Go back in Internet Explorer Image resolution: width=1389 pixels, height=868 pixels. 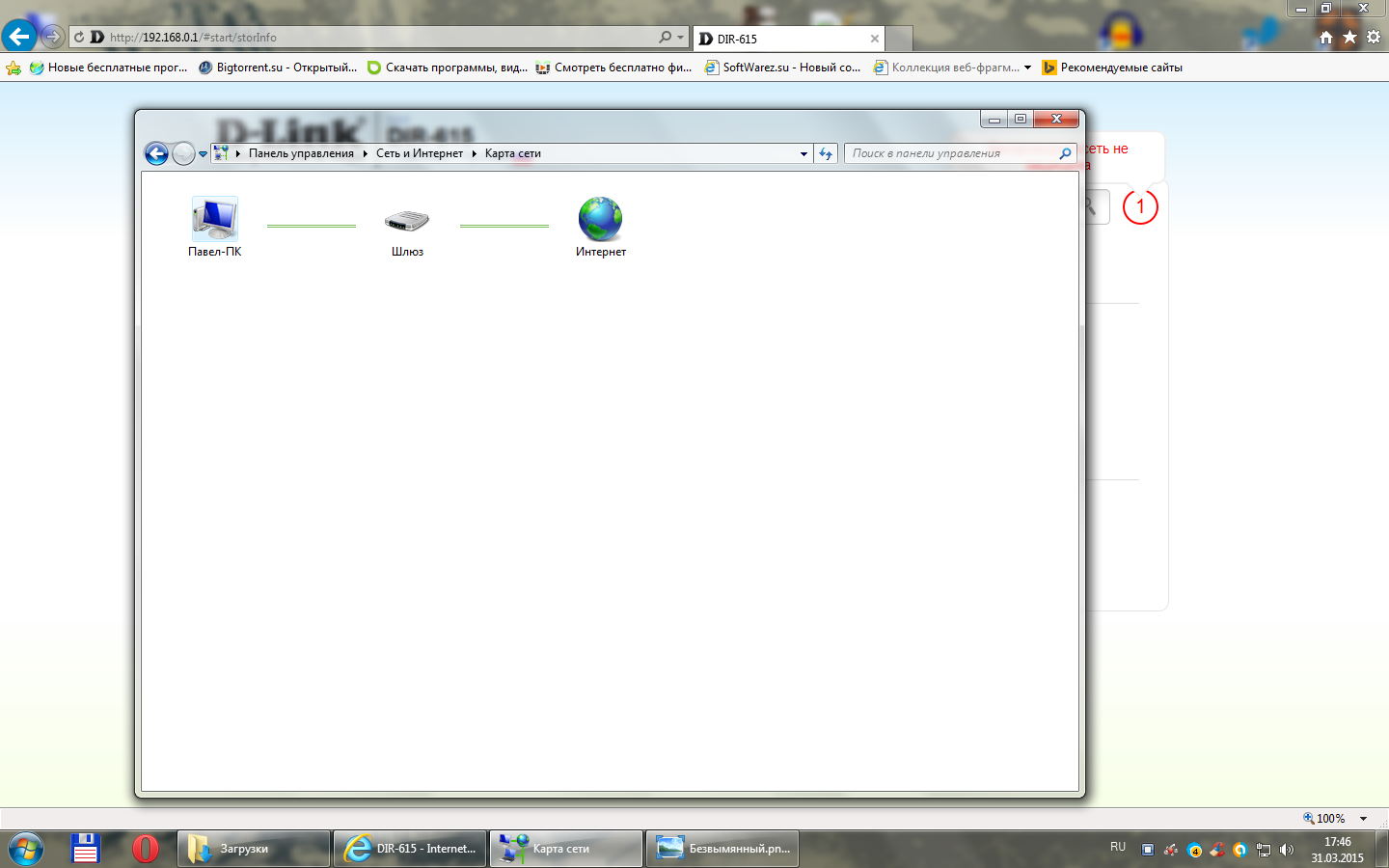(x=19, y=37)
